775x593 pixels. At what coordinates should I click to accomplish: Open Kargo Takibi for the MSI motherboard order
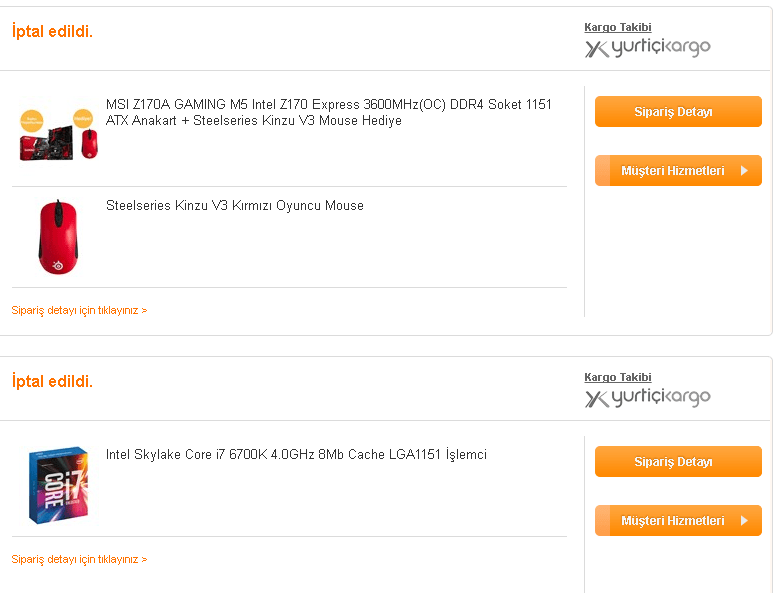coord(617,27)
